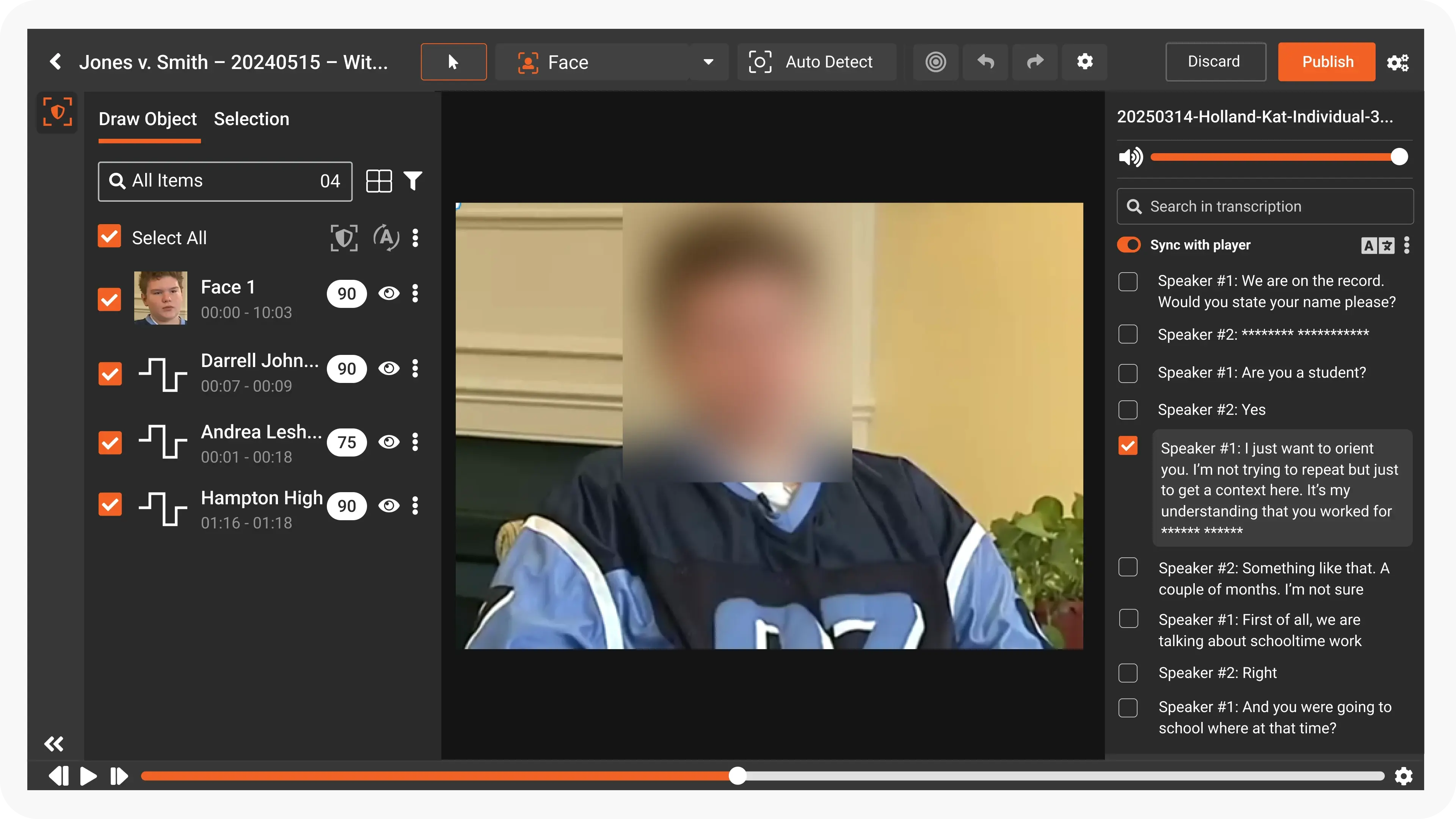
Task: Click the Hampton High waveform icon
Action: pos(163,509)
